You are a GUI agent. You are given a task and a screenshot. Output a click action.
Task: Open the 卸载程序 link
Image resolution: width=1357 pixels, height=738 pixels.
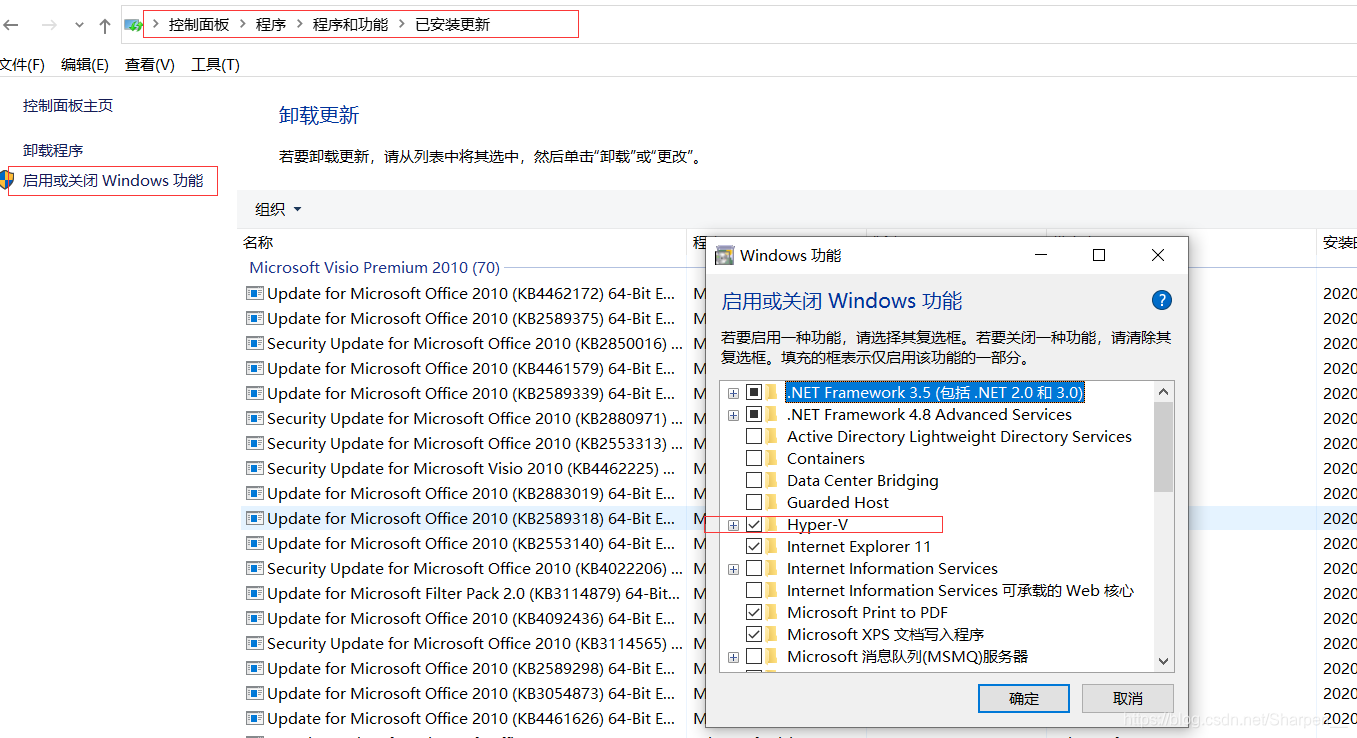tap(53, 150)
